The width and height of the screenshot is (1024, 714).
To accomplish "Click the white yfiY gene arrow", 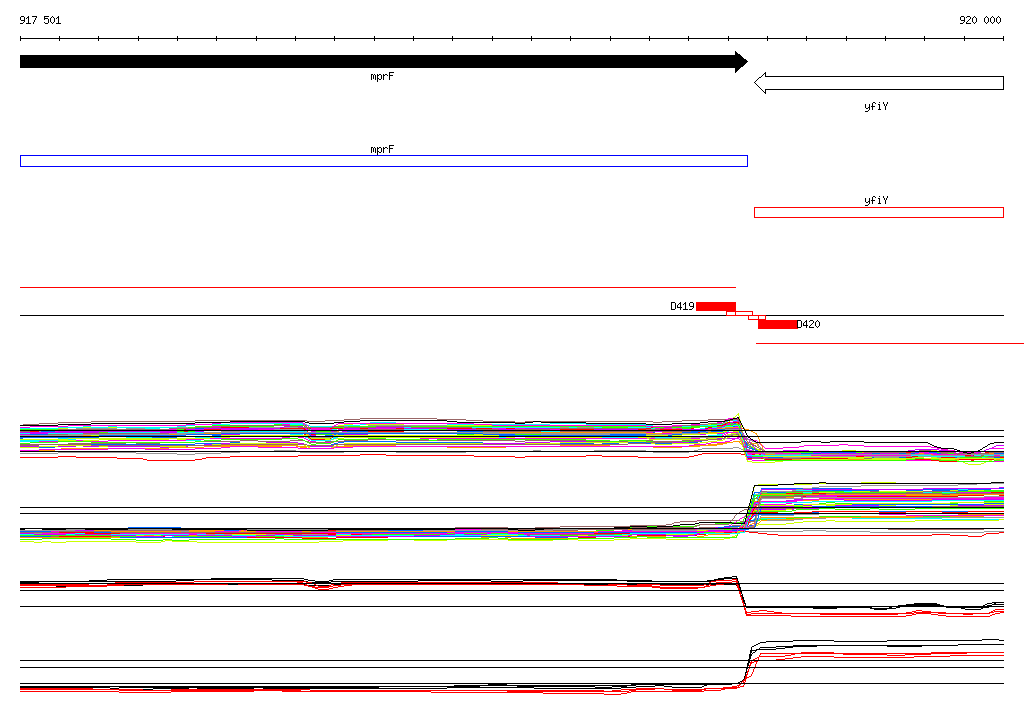I will [x=879, y=83].
